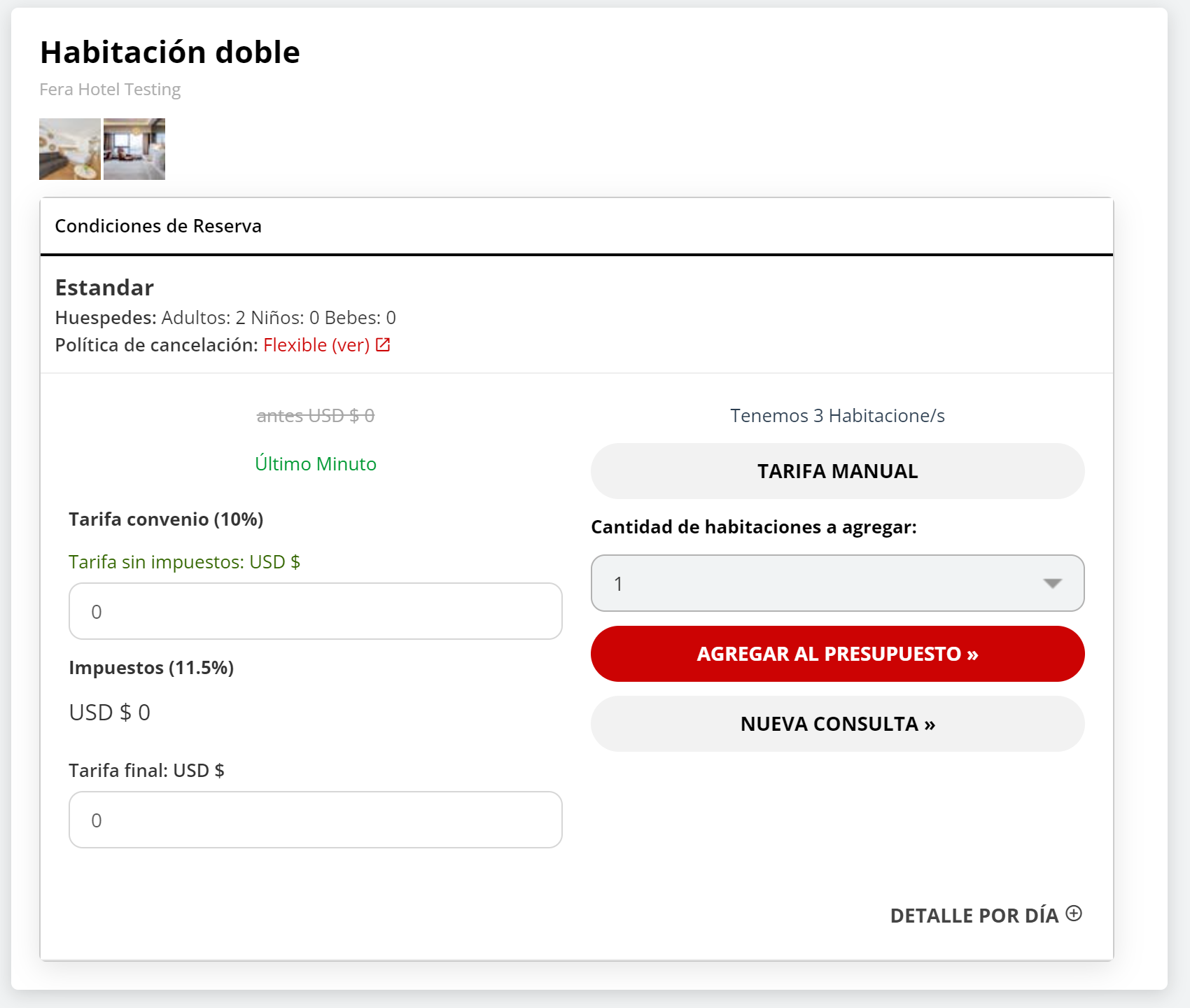The image size is (1190, 1008).
Task: Click the Estandar rate plan heading
Action: pos(104,288)
